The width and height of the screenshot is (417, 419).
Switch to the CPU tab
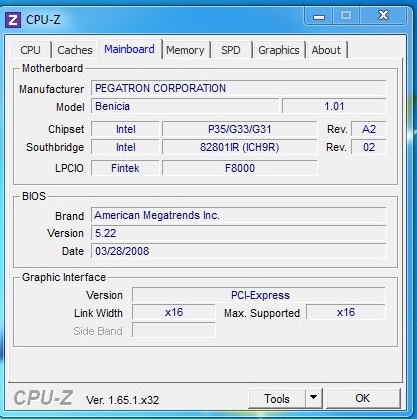30,50
